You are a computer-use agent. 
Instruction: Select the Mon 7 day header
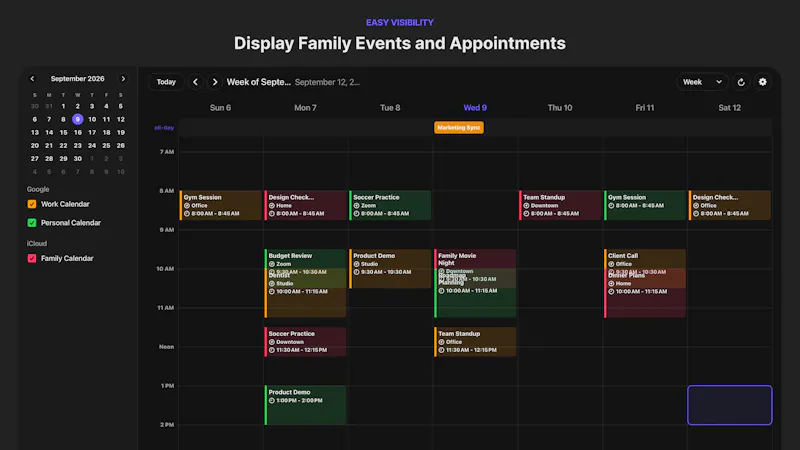(305, 108)
